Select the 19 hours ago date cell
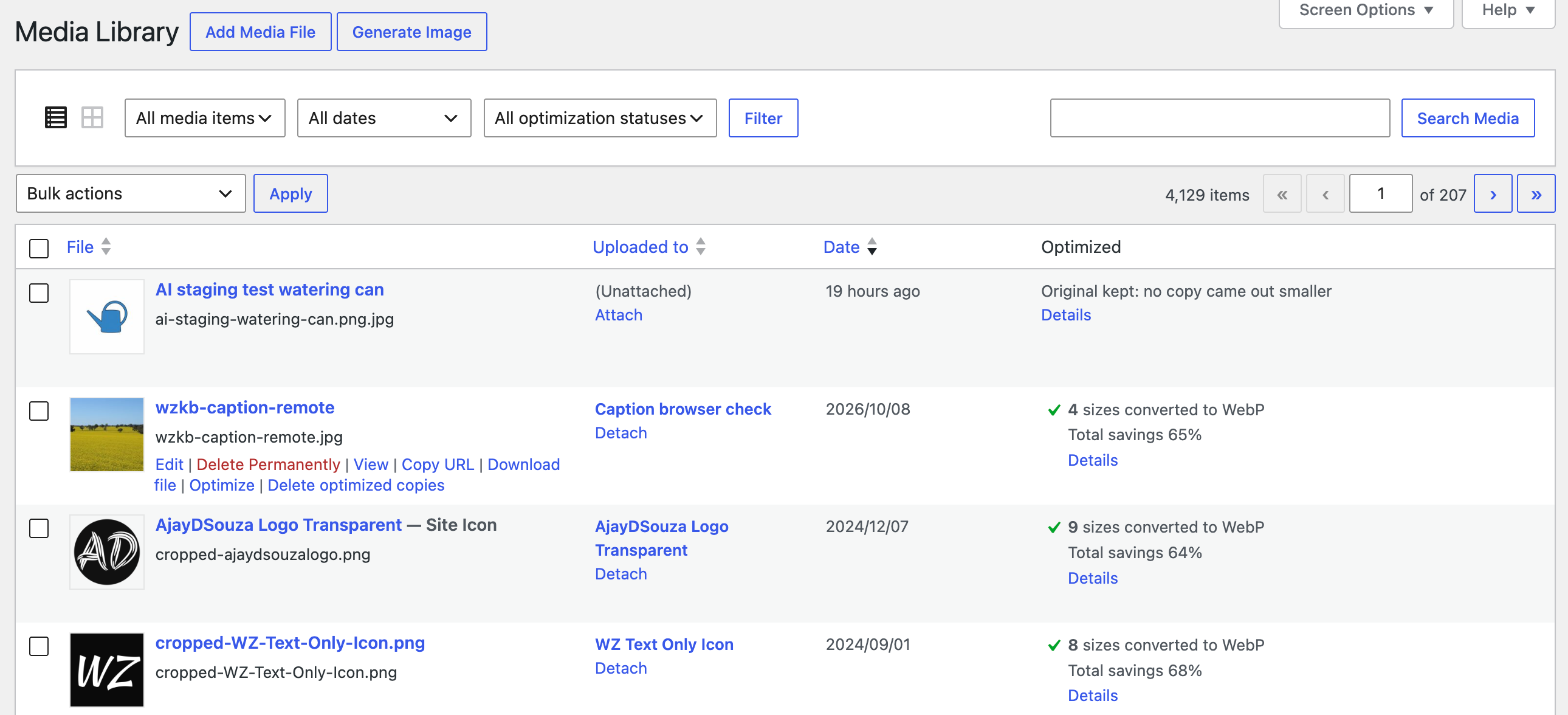 coord(873,291)
